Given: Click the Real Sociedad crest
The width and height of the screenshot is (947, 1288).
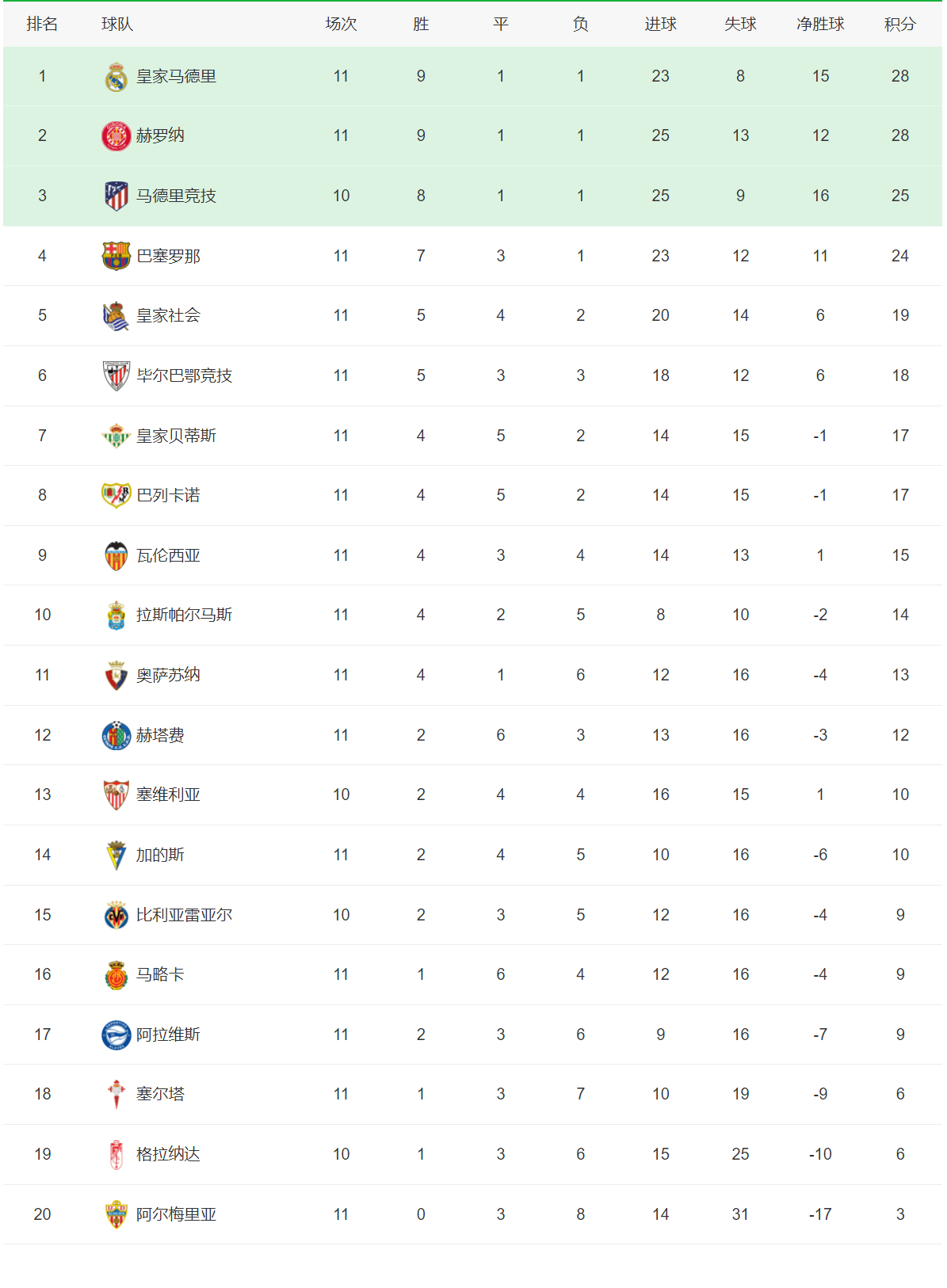Looking at the screenshot, I should [116, 316].
